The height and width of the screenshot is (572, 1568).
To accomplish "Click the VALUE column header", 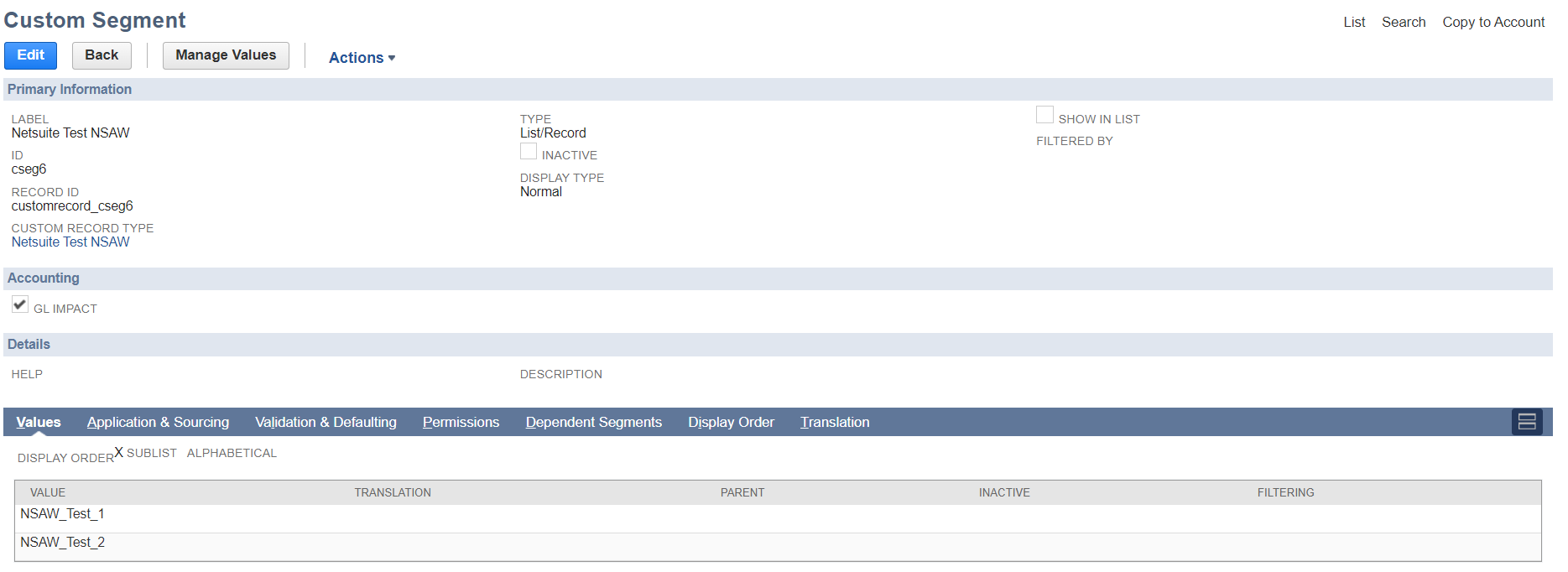I will click(48, 492).
